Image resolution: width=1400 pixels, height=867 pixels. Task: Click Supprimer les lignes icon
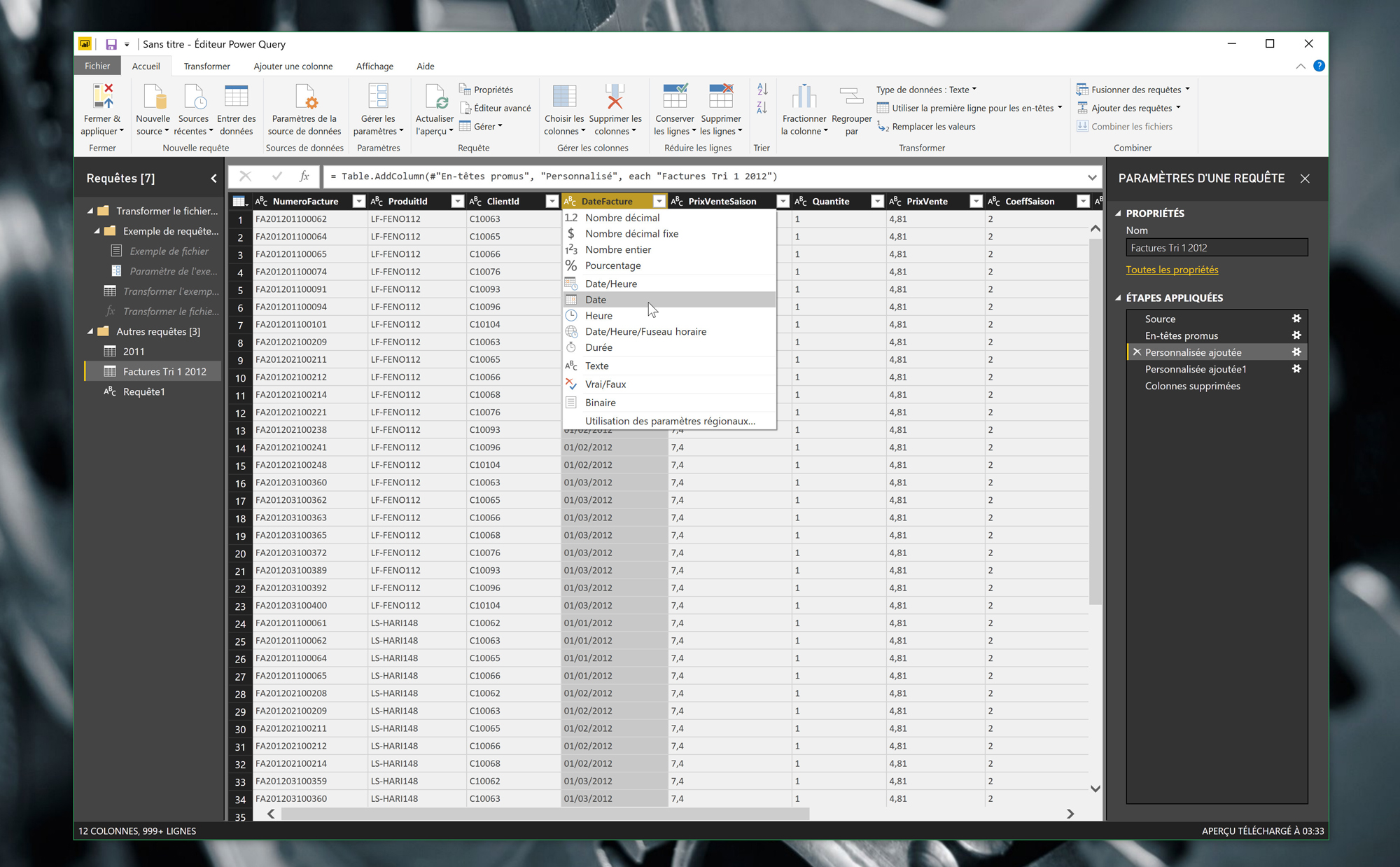coord(721,96)
